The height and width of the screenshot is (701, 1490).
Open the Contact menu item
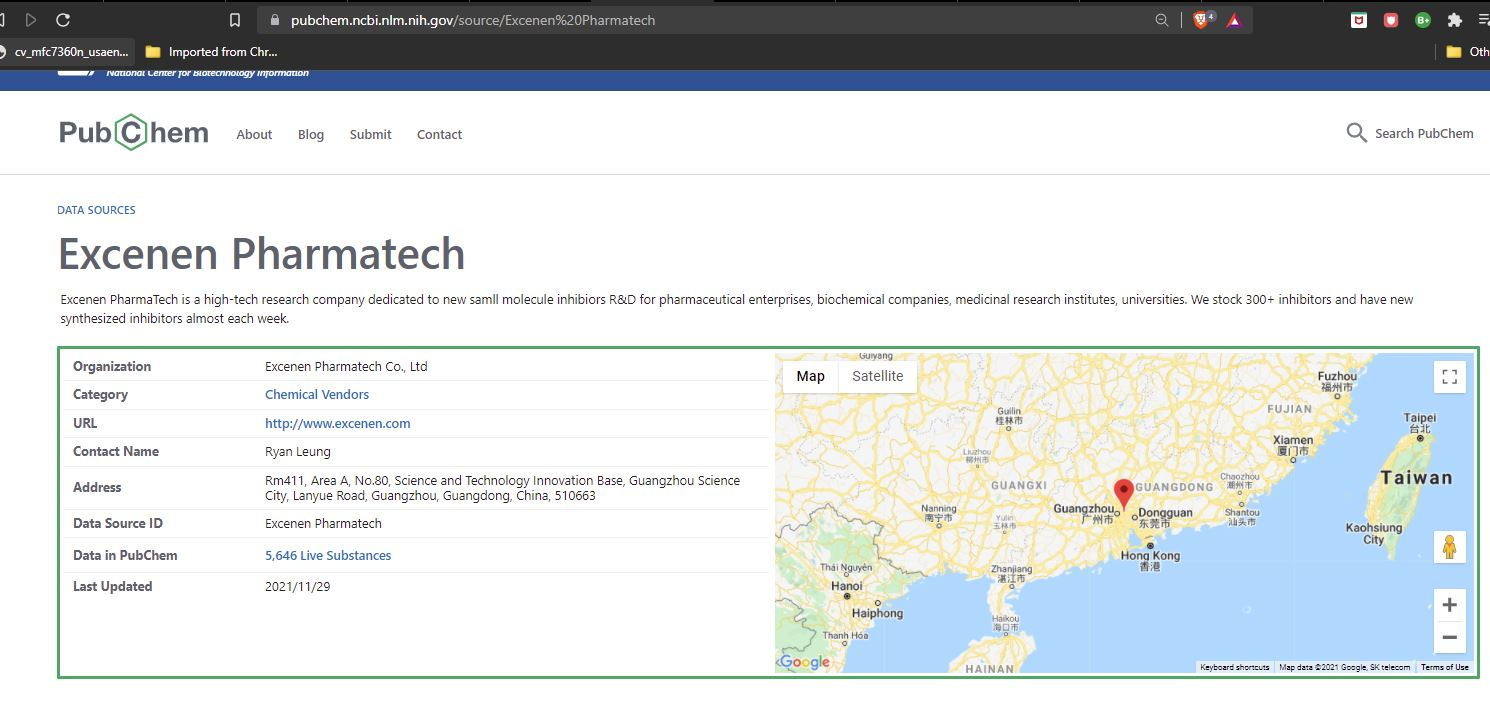[x=440, y=134]
